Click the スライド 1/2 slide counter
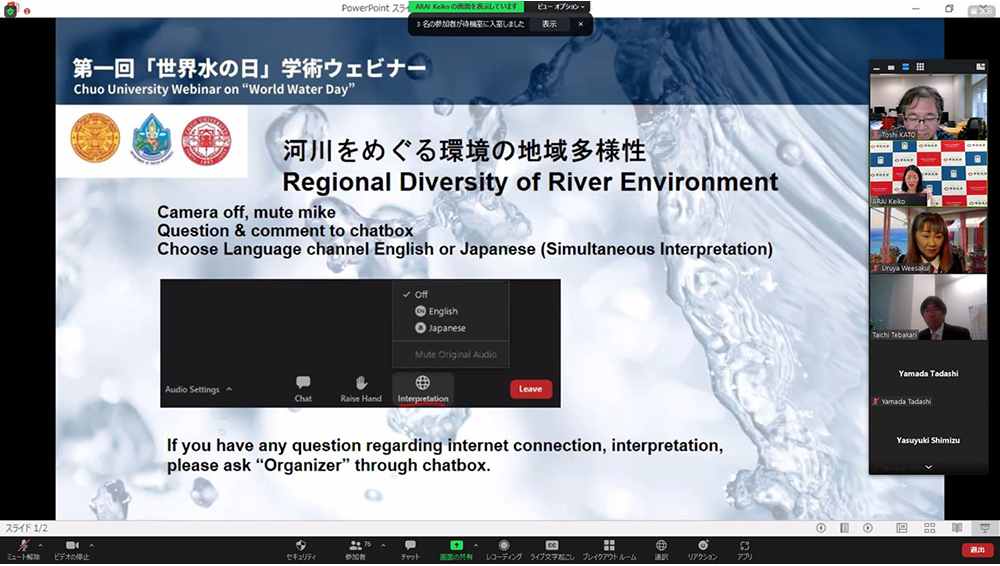 [26, 528]
